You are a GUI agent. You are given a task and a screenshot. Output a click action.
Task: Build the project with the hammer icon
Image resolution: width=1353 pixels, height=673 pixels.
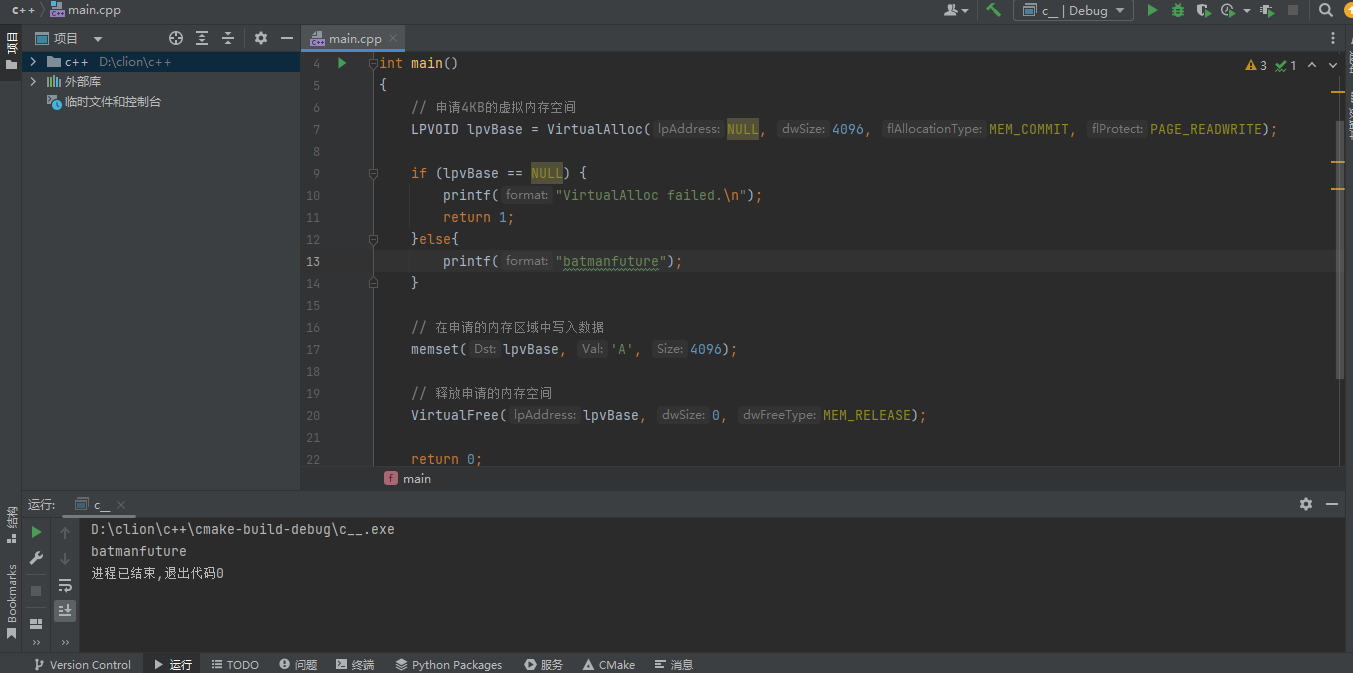point(993,10)
